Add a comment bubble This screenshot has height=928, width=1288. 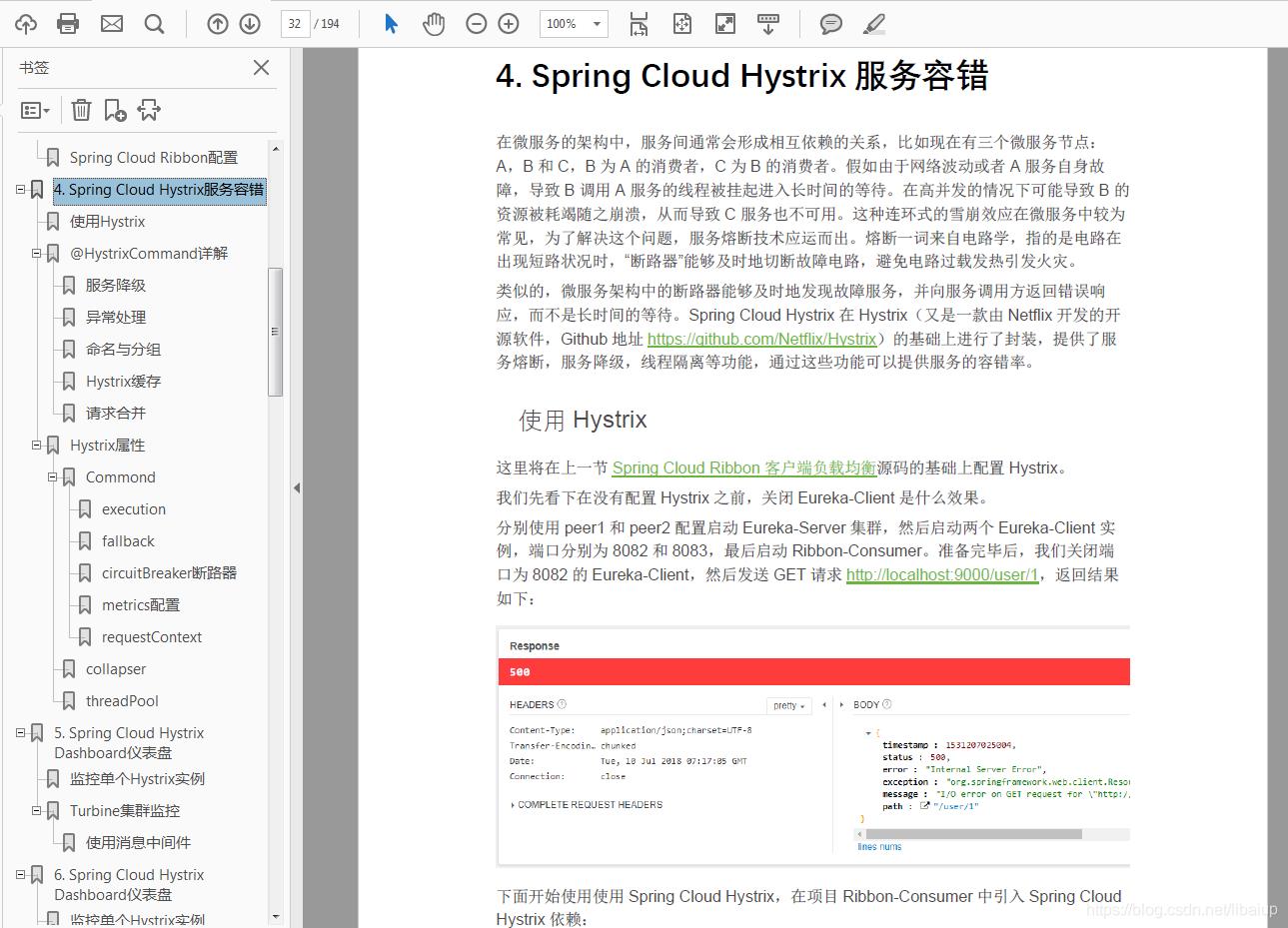coord(830,24)
